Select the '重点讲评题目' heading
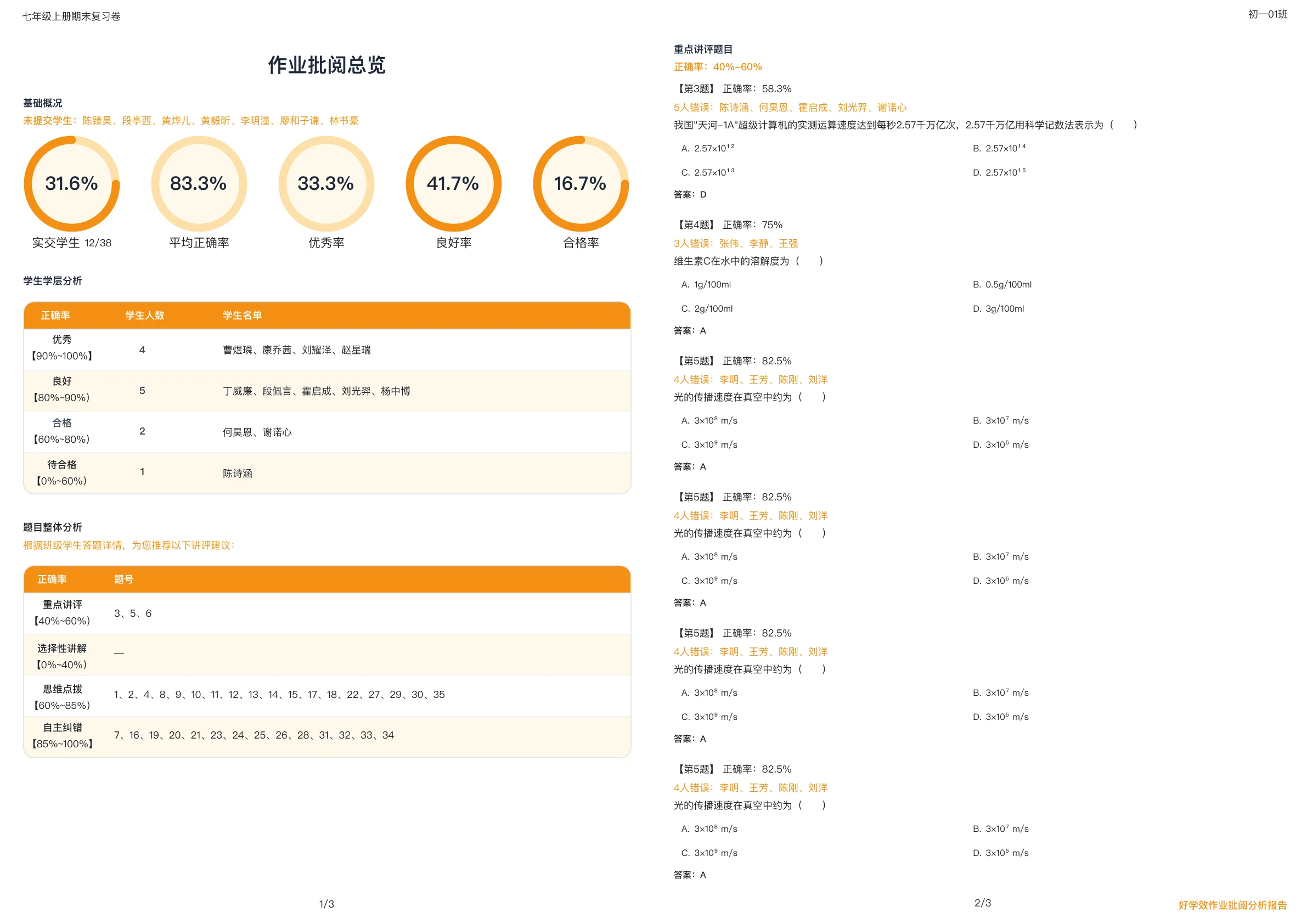Image resolution: width=1307 pixels, height=924 pixels. point(703,49)
